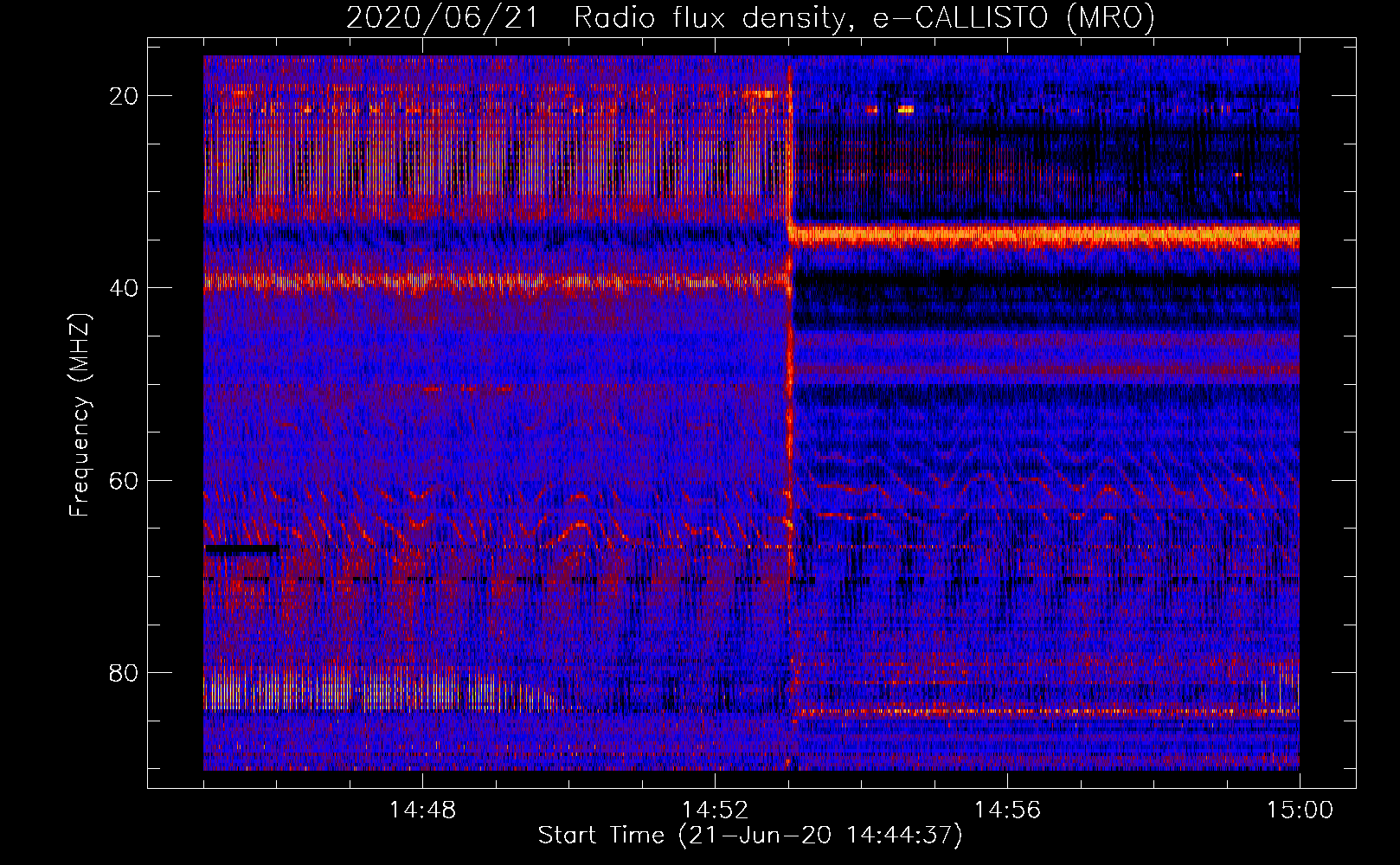
Task: Click the "Start Time (21-Jun-20 14:44:37)" label
Action: click(x=750, y=836)
